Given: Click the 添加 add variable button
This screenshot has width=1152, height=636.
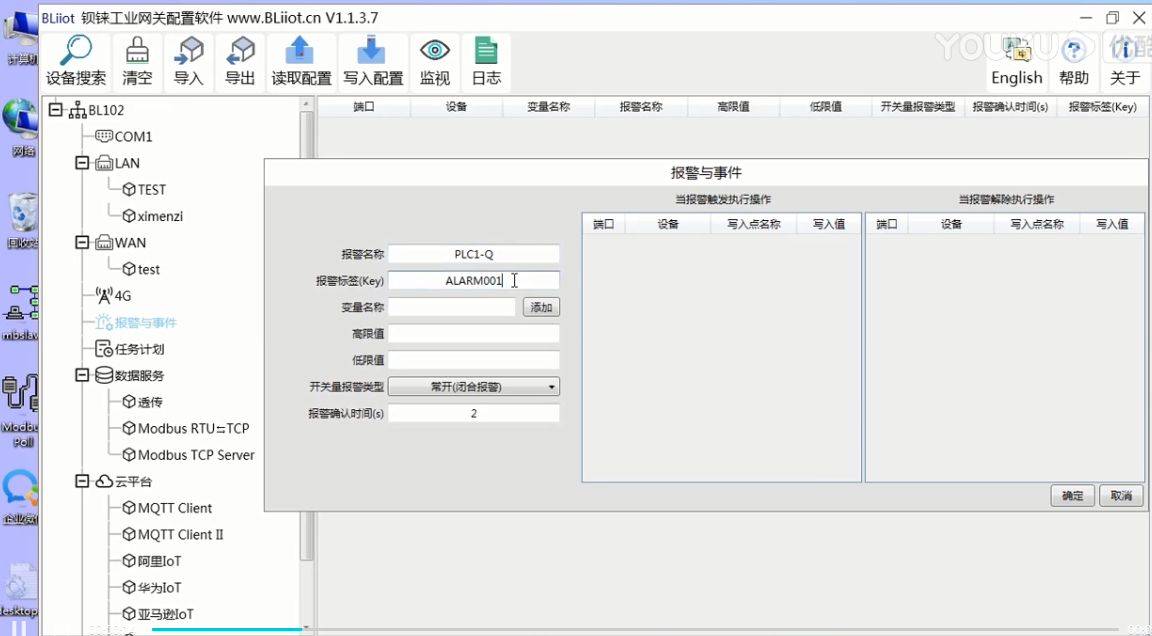Looking at the screenshot, I should pos(541,307).
